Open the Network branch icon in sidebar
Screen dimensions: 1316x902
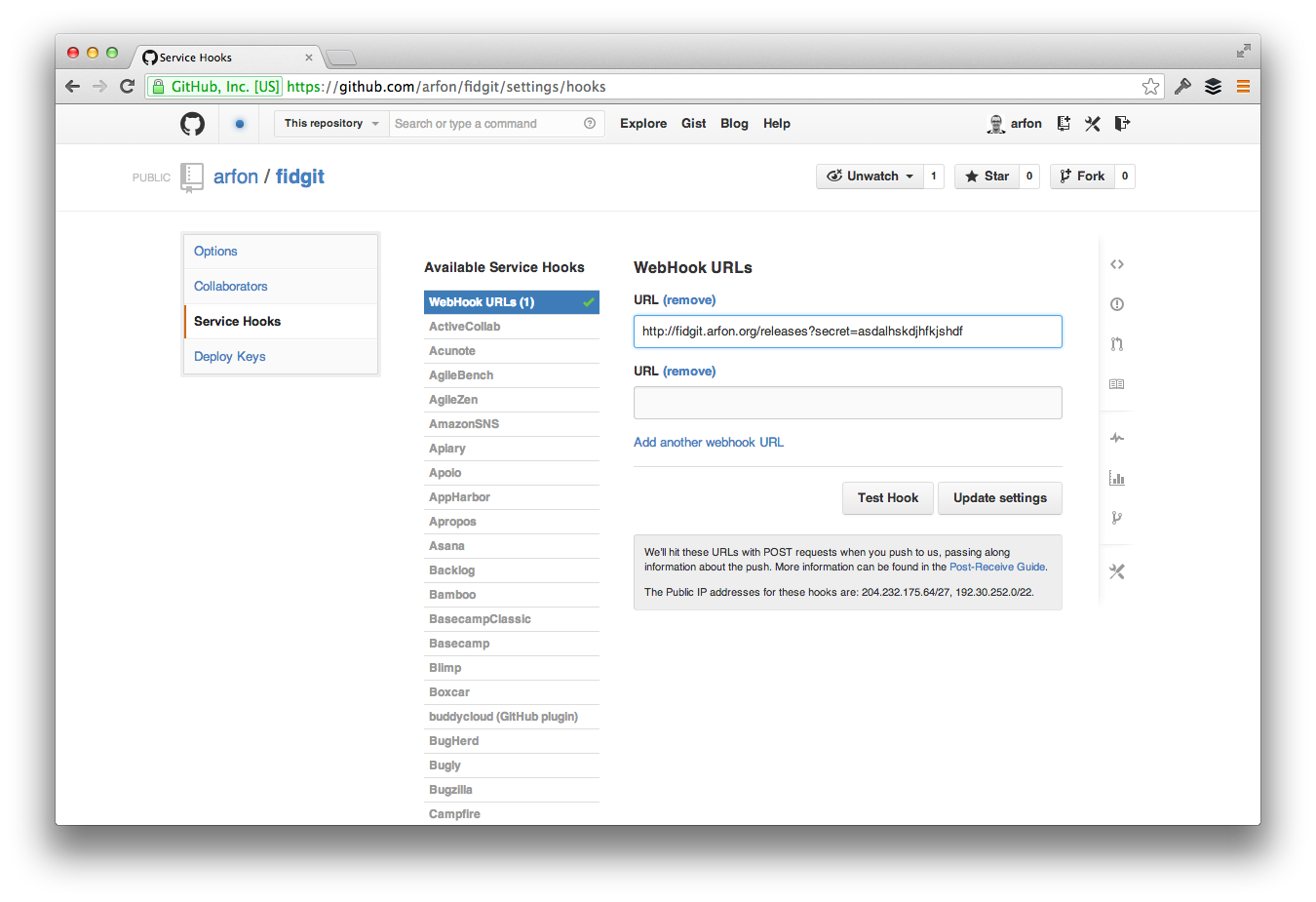(x=1117, y=518)
